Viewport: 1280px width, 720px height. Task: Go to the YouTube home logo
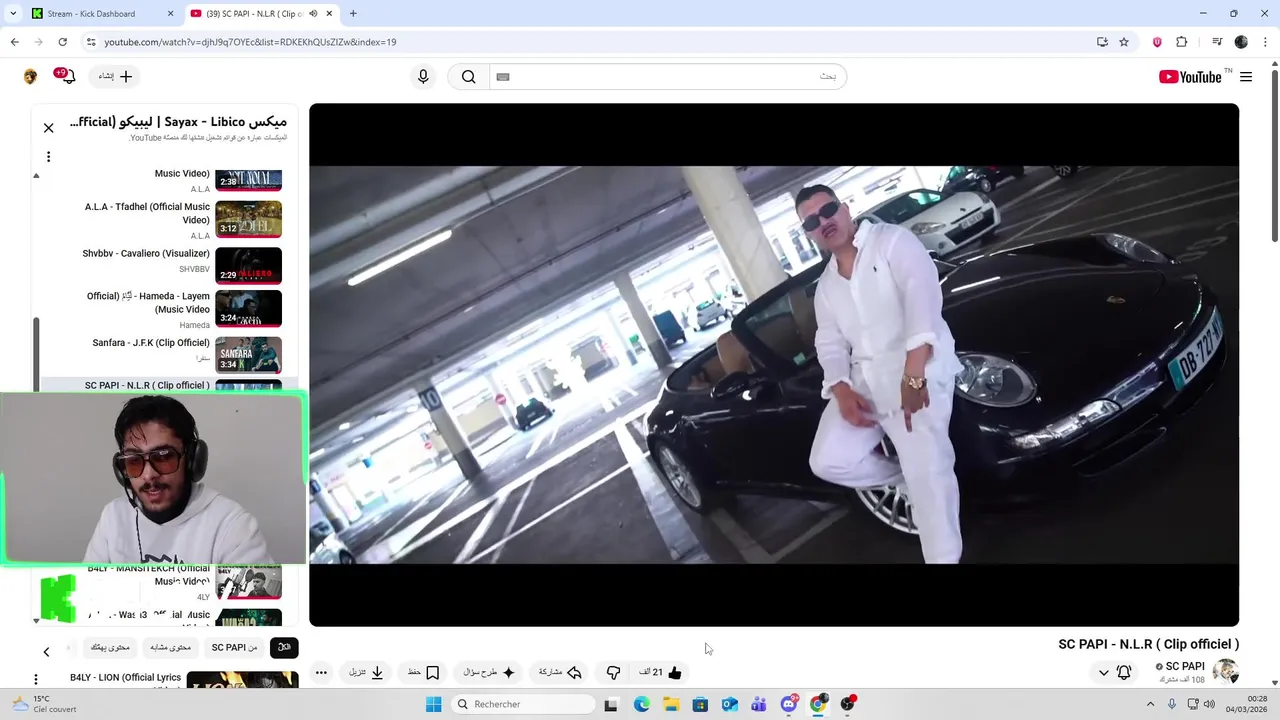pos(1190,77)
